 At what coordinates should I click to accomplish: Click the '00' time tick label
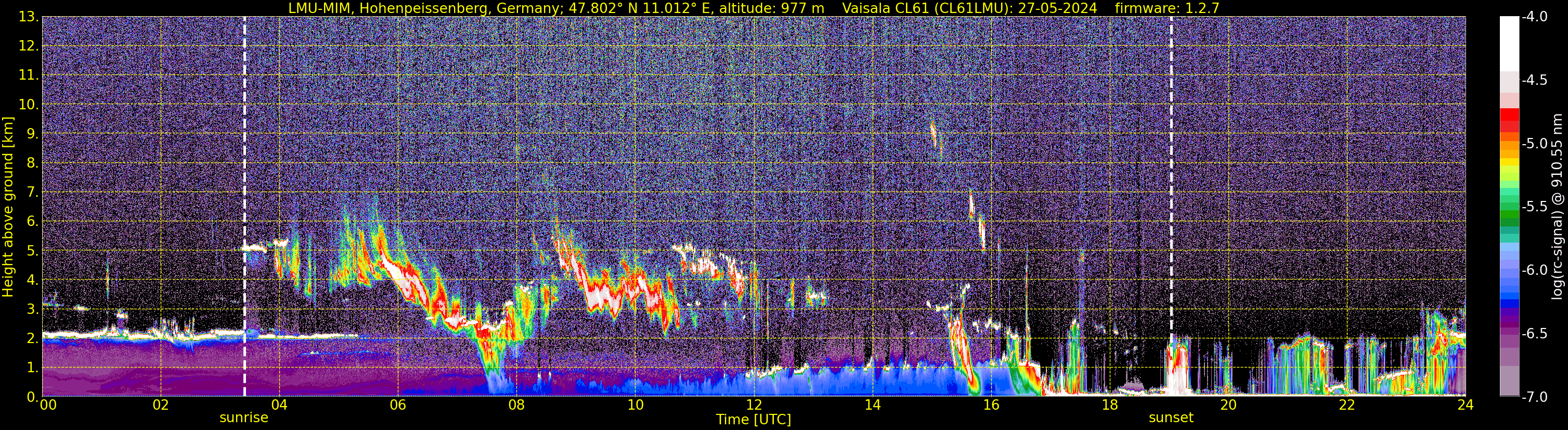coord(48,405)
